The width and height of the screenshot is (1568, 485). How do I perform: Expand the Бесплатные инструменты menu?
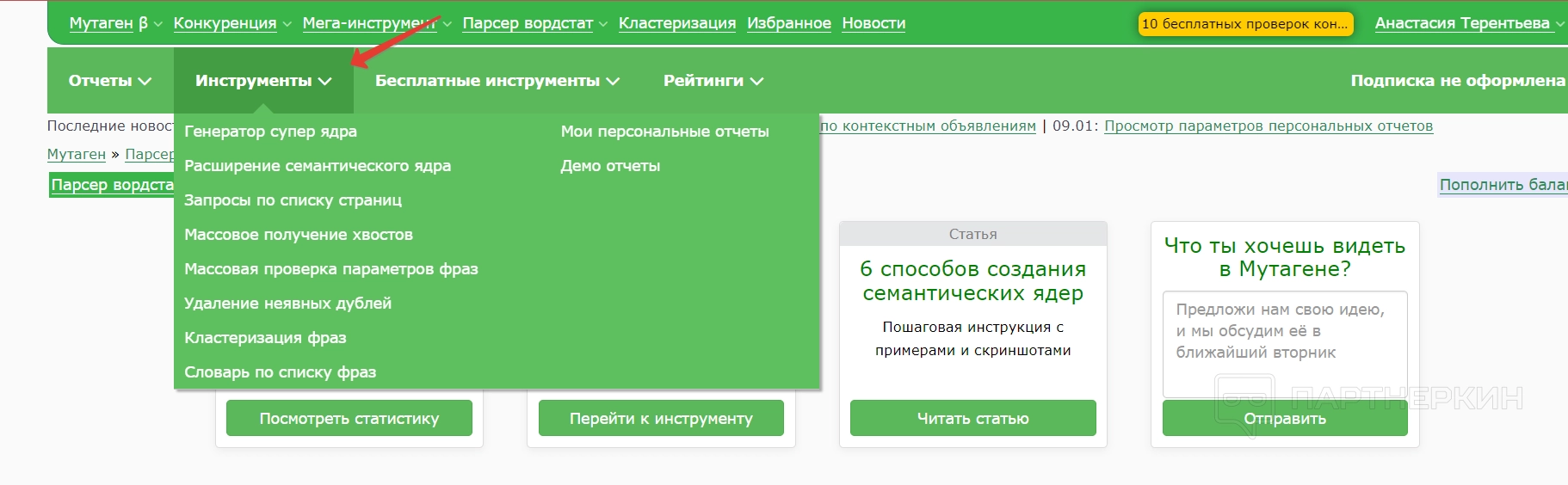[x=497, y=81]
